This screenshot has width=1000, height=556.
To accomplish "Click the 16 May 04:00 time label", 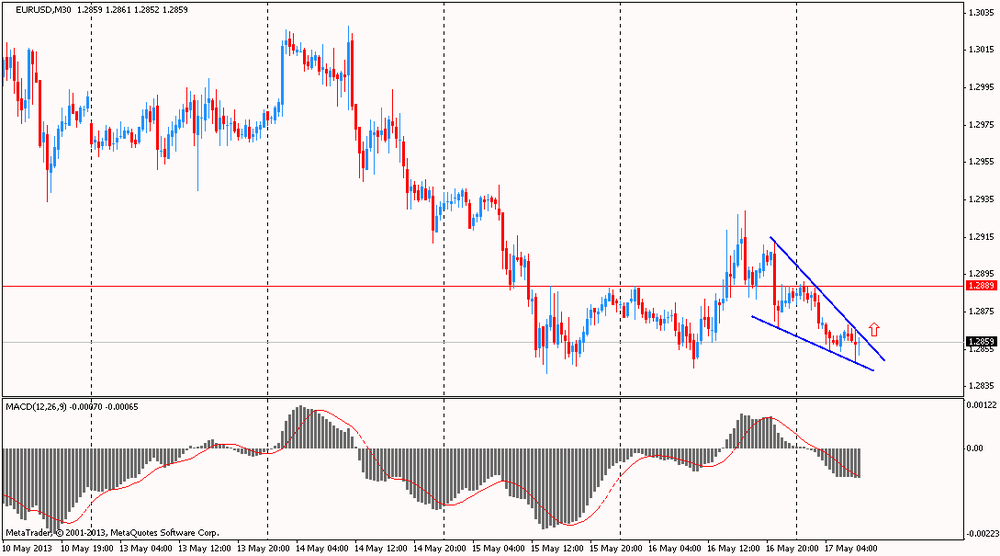I will [x=675, y=548].
